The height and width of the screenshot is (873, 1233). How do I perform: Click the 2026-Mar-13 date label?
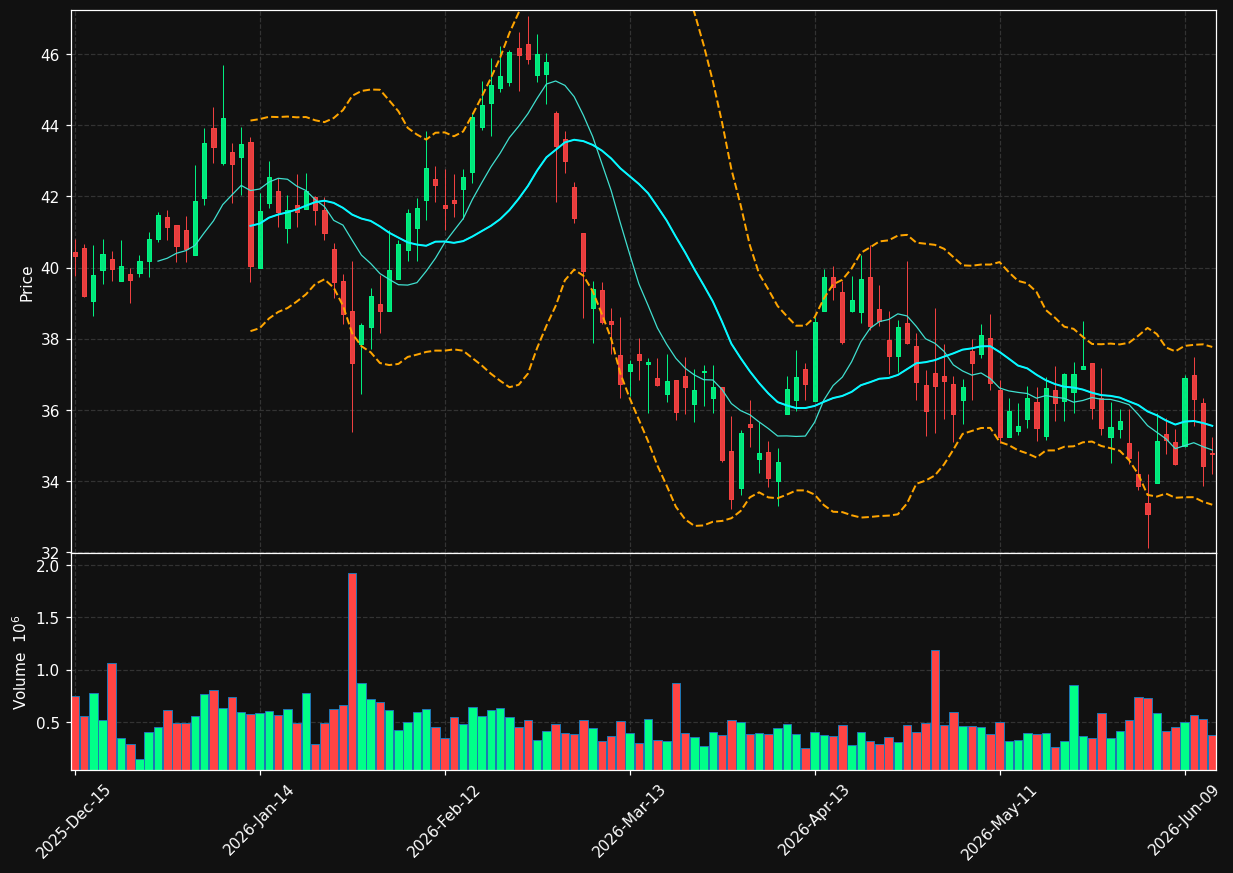(x=629, y=821)
